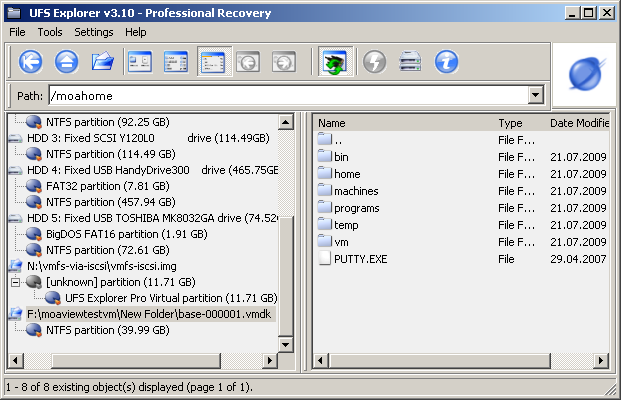
Task: Open the Settings menu
Action: click(x=94, y=32)
